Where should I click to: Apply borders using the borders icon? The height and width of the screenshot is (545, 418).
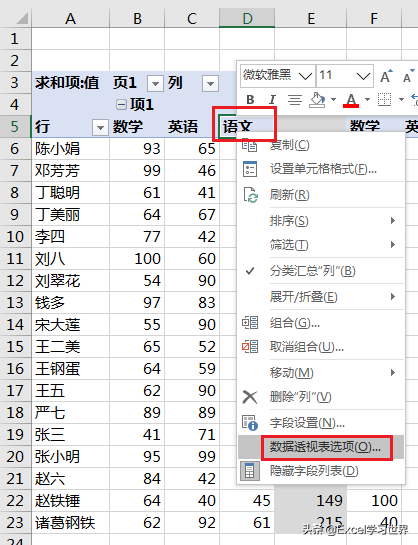(x=385, y=100)
